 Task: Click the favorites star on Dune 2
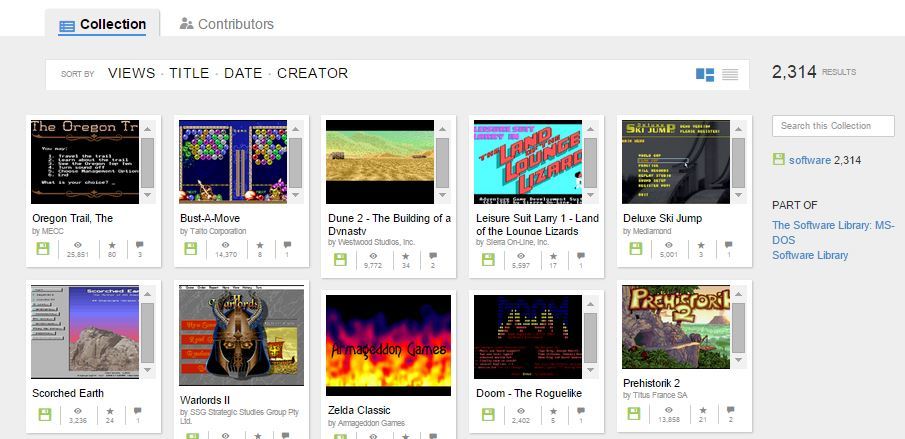[406, 256]
